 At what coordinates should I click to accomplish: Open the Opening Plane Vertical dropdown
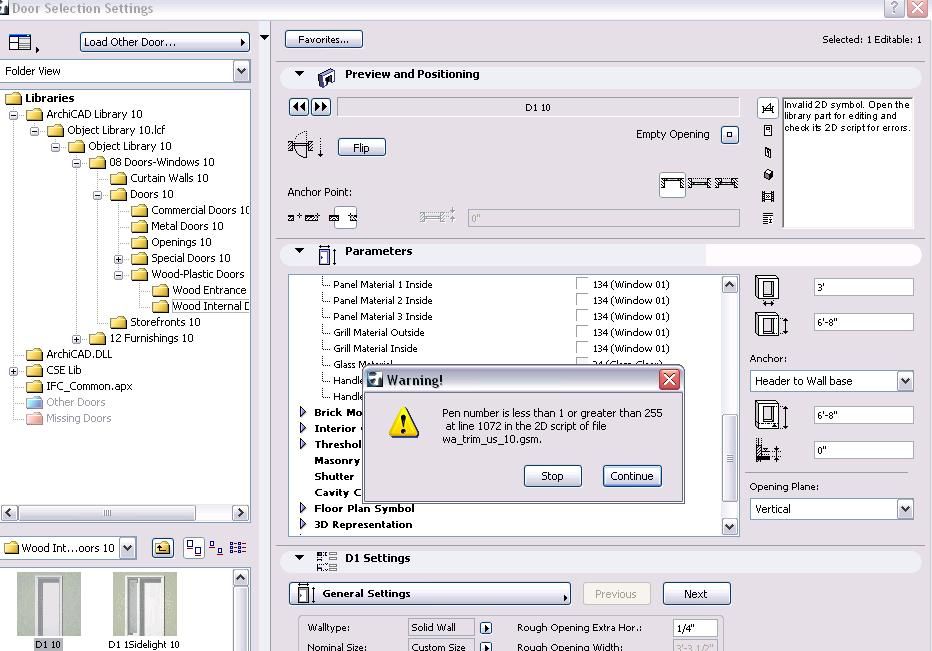point(831,509)
